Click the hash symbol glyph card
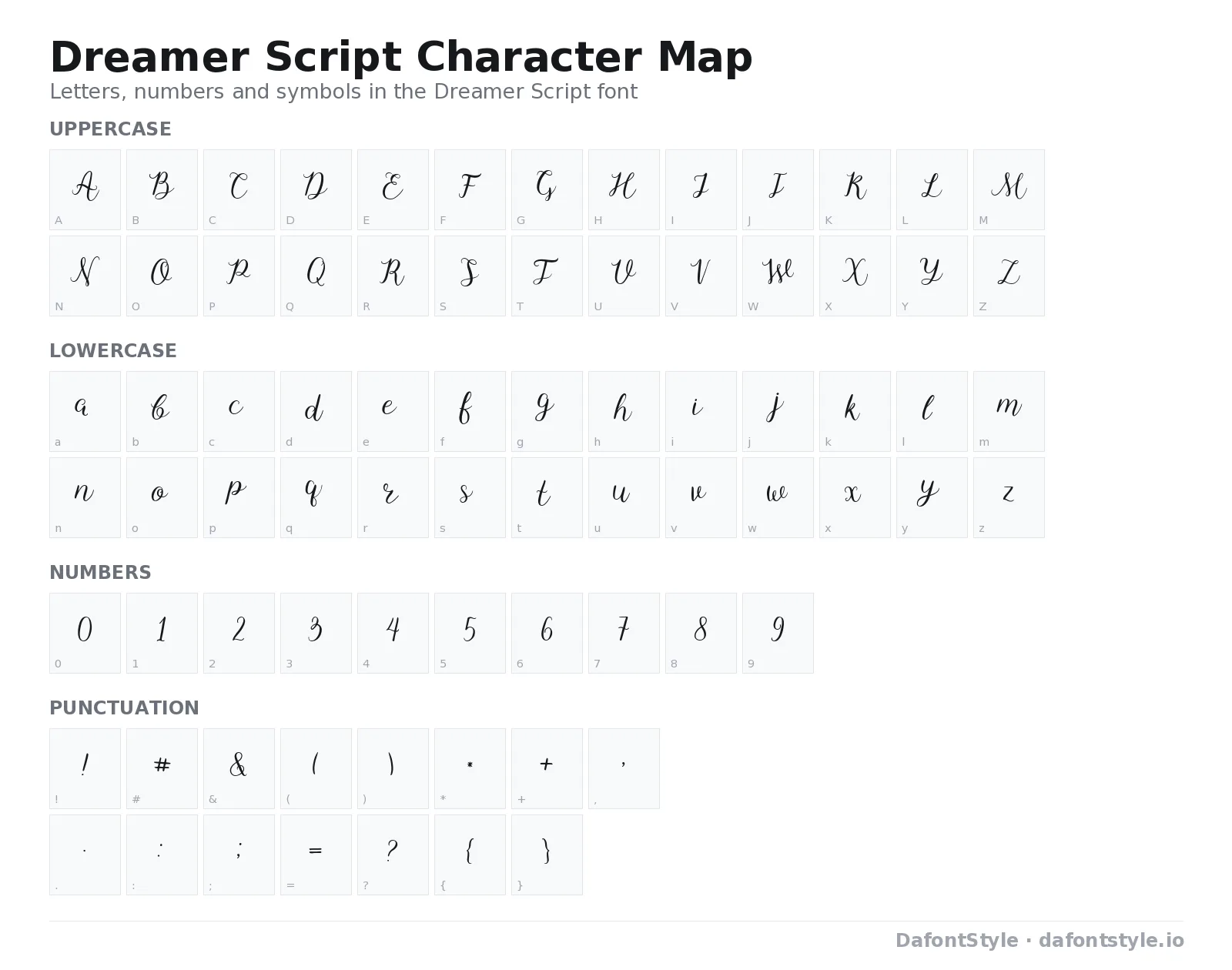The width and height of the screenshot is (1232, 970). click(162, 768)
